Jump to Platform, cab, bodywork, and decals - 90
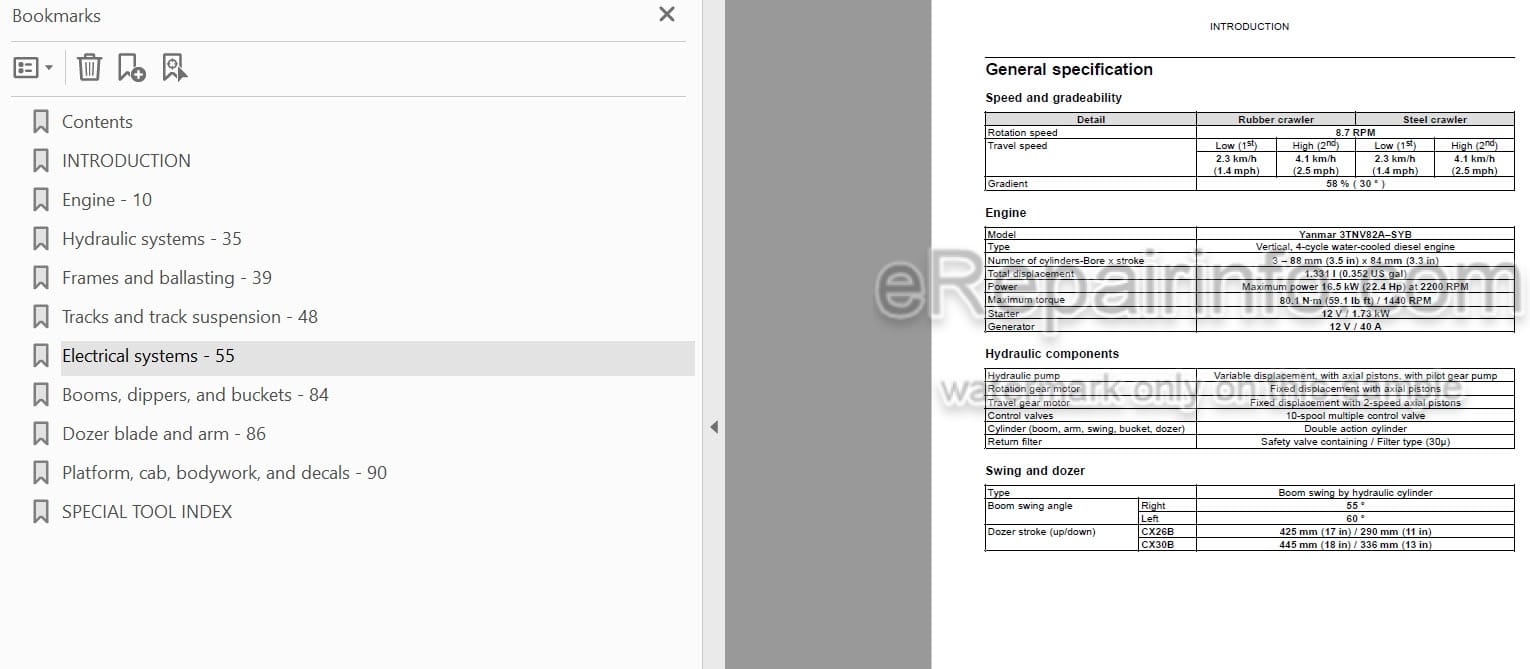The image size is (1530, 669). [x=224, y=473]
